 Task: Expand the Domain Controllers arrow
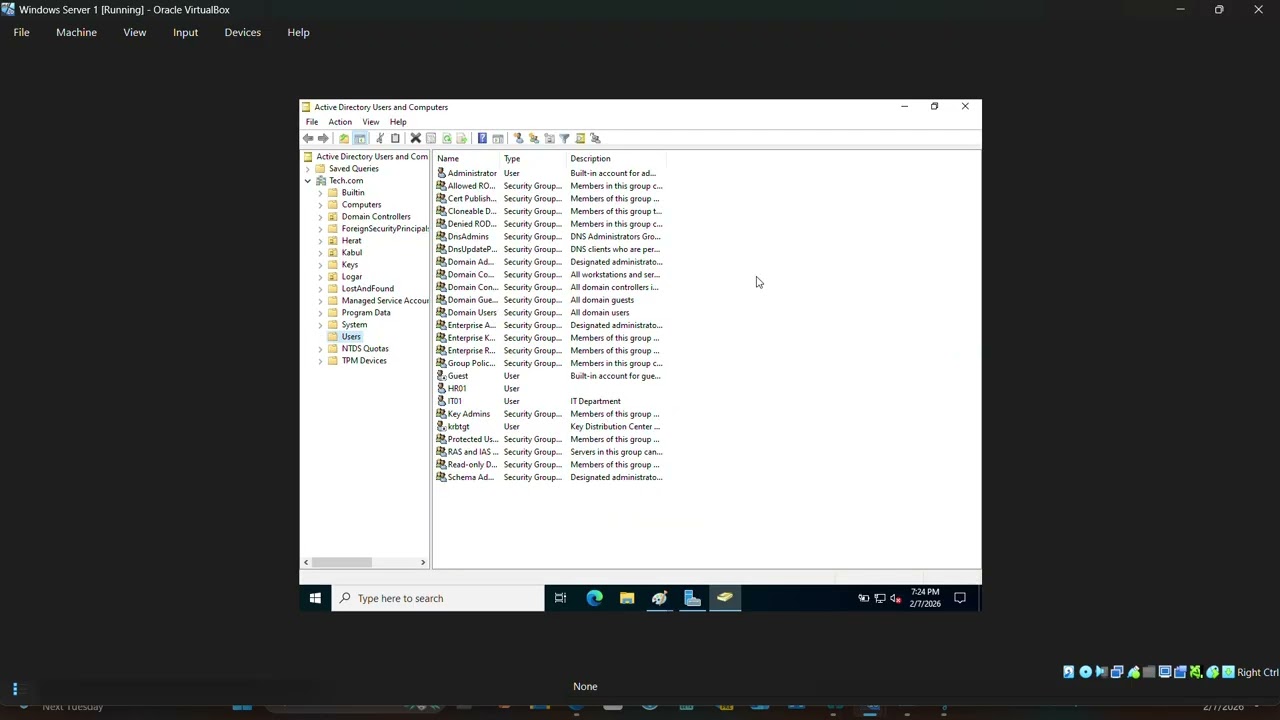(x=320, y=217)
